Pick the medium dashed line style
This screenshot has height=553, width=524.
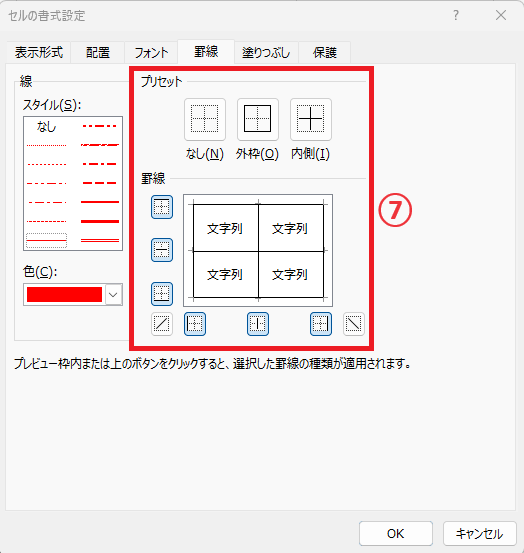100,183
